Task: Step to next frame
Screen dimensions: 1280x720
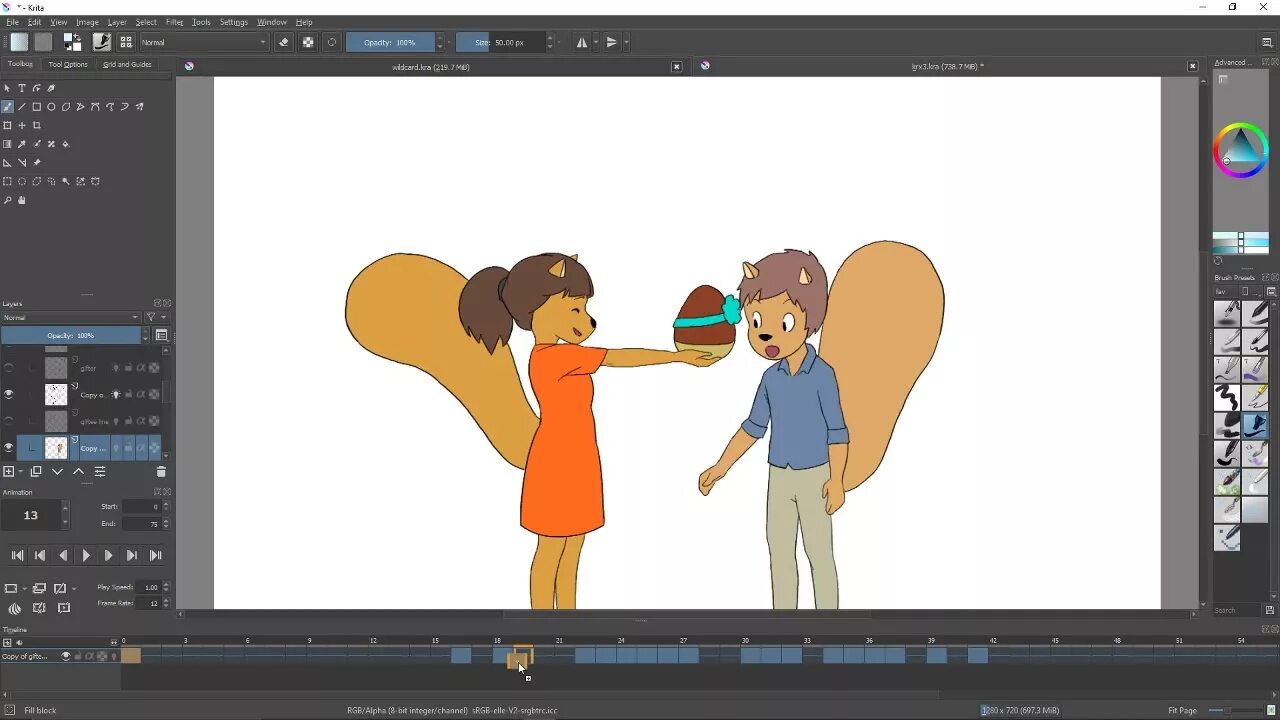Action: point(109,556)
